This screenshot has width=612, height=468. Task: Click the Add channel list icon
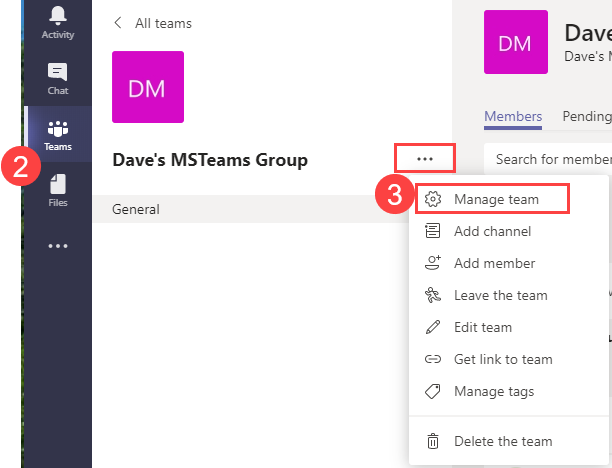pos(432,231)
